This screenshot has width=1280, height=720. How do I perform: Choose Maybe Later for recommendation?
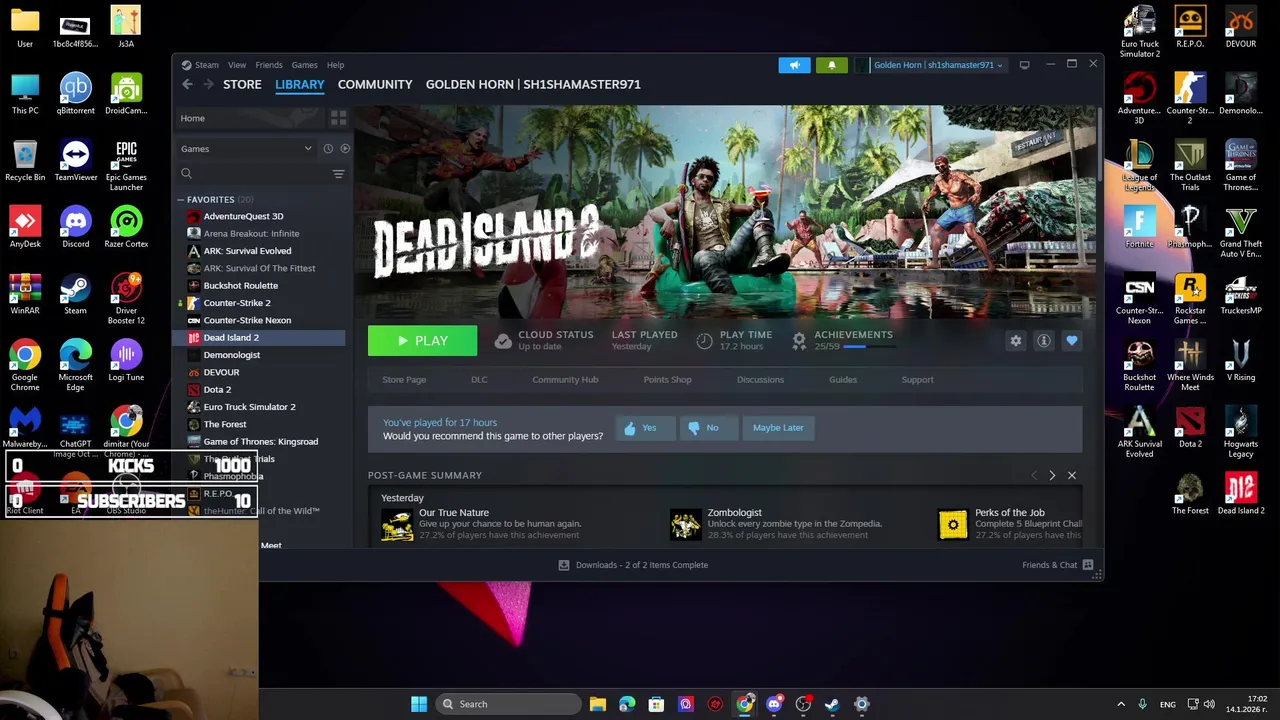(x=778, y=428)
